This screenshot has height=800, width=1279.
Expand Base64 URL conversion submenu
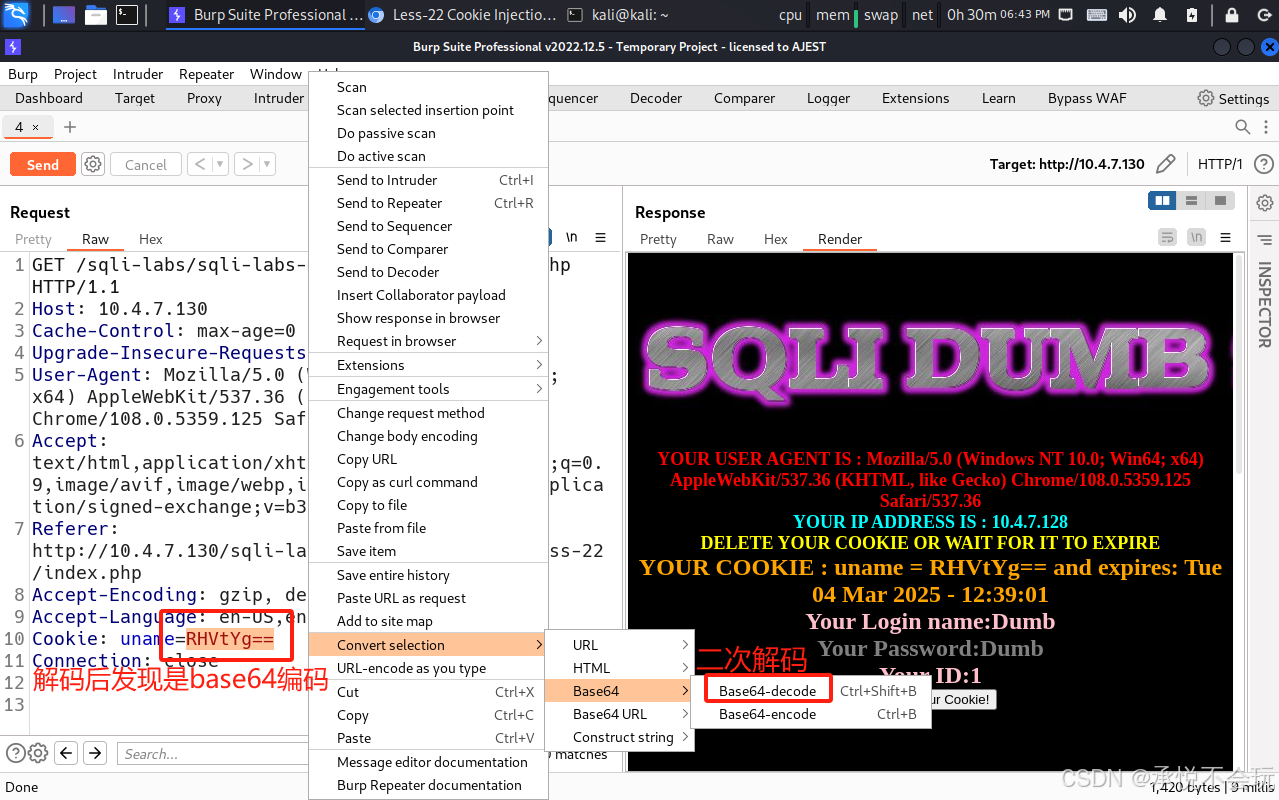[619, 714]
